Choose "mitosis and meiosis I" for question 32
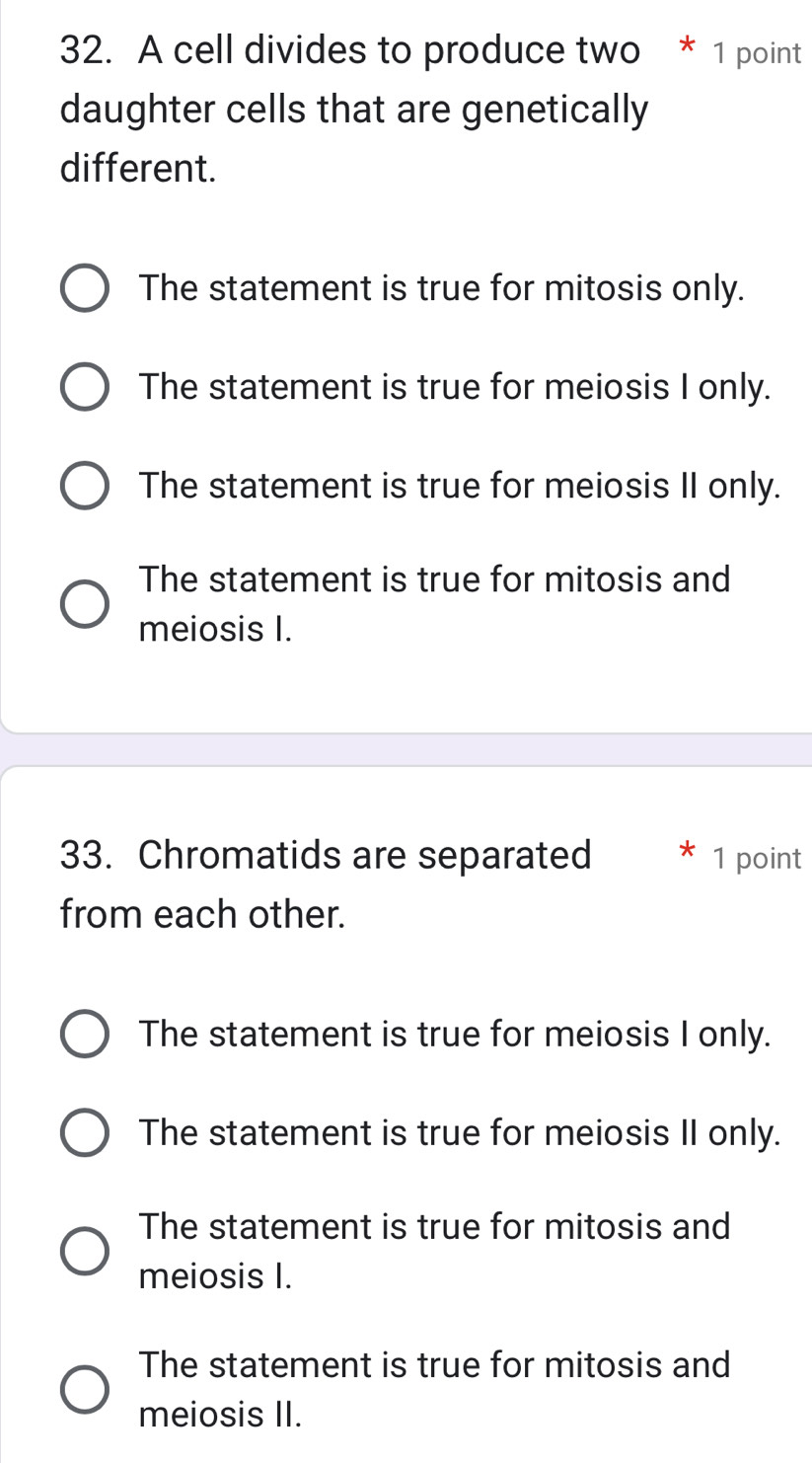This screenshot has height=1463, width=812. (x=84, y=603)
